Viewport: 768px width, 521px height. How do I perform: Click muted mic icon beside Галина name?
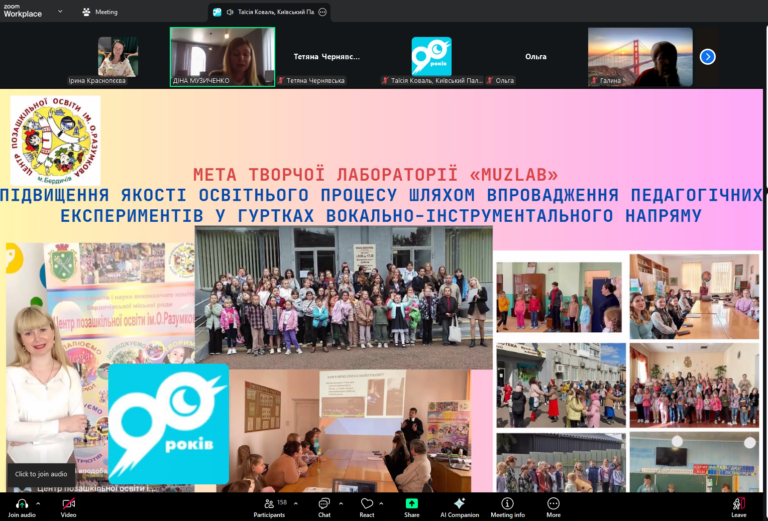point(594,80)
